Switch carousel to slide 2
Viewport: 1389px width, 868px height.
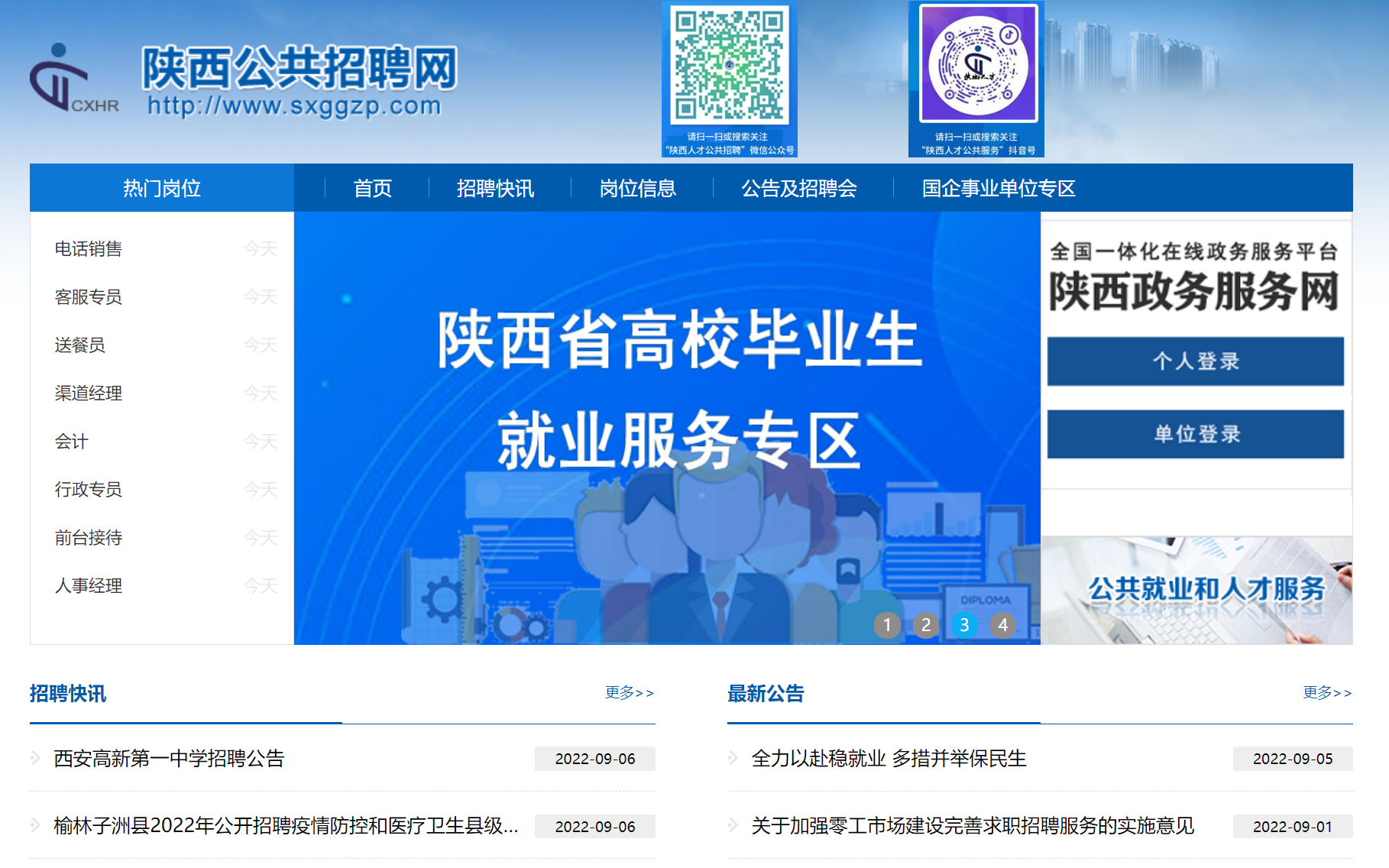click(x=926, y=625)
